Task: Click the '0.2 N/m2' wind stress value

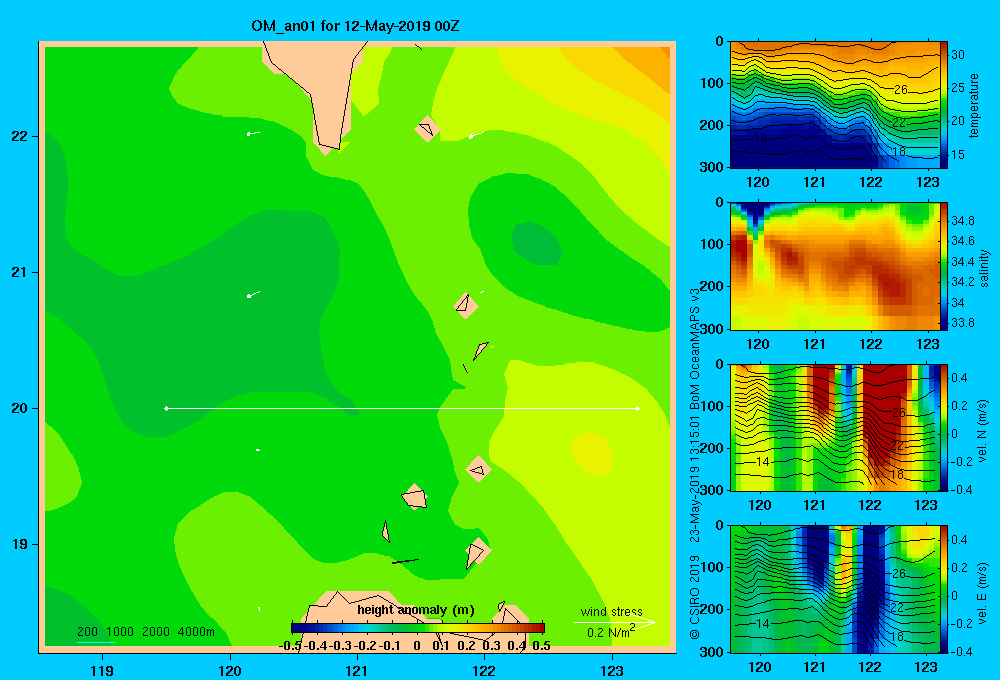Action: click(x=611, y=632)
